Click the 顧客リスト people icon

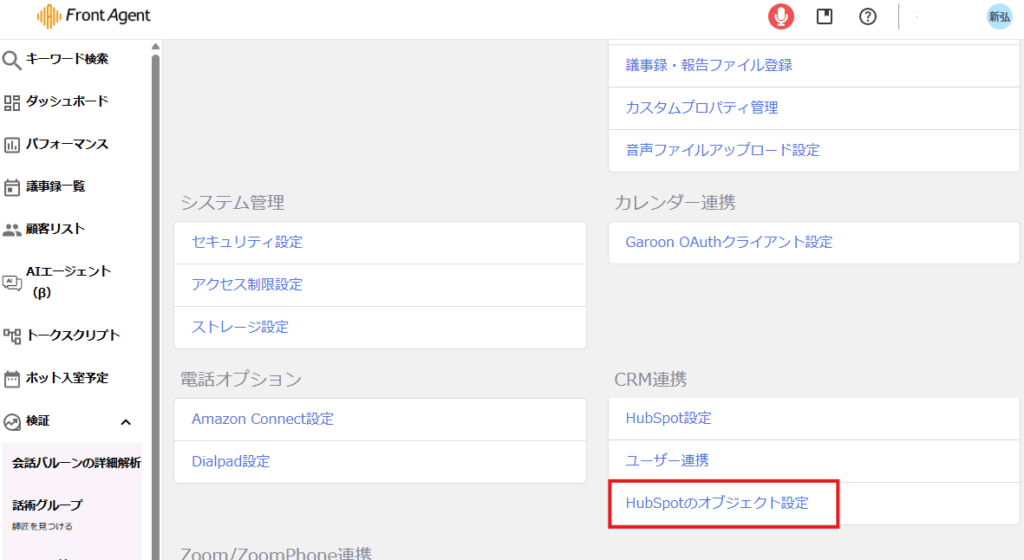(12, 229)
